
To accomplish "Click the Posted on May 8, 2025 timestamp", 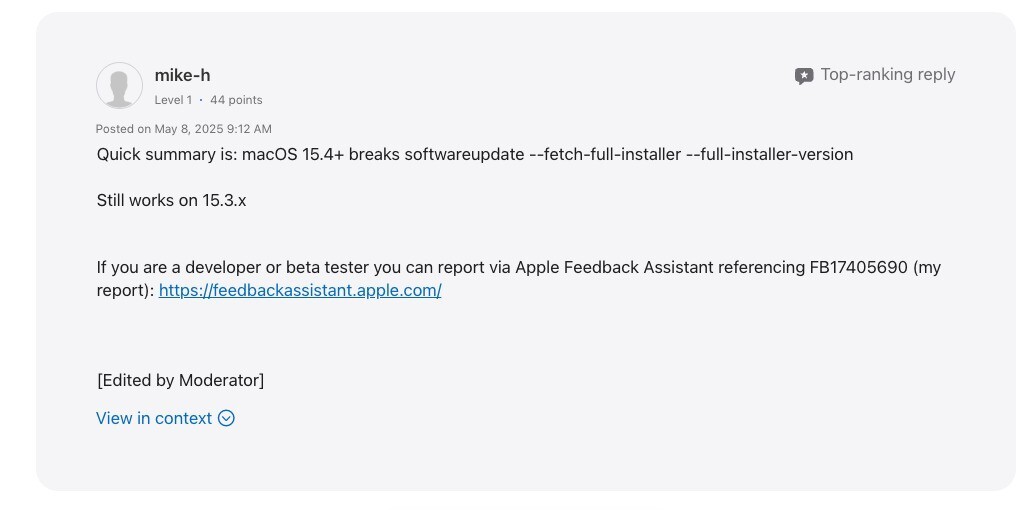I will (184, 129).
